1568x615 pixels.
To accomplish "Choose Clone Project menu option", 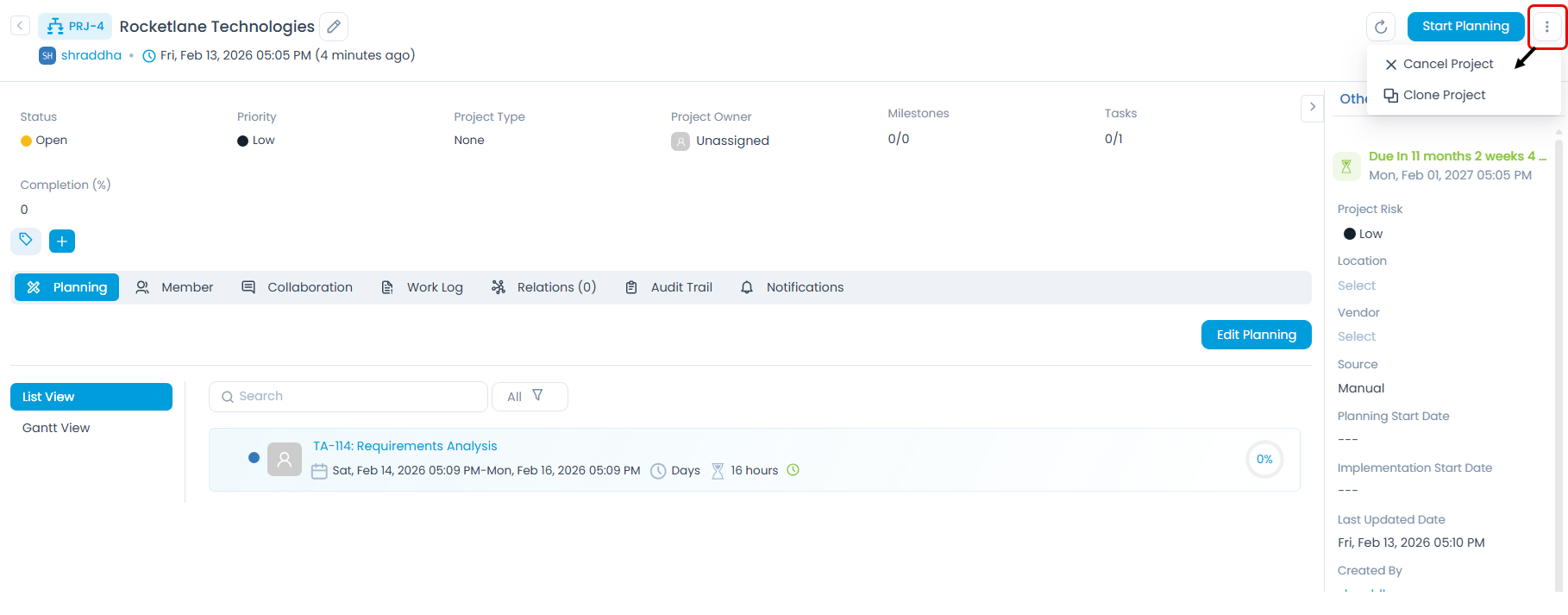I will (x=1443, y=95).
